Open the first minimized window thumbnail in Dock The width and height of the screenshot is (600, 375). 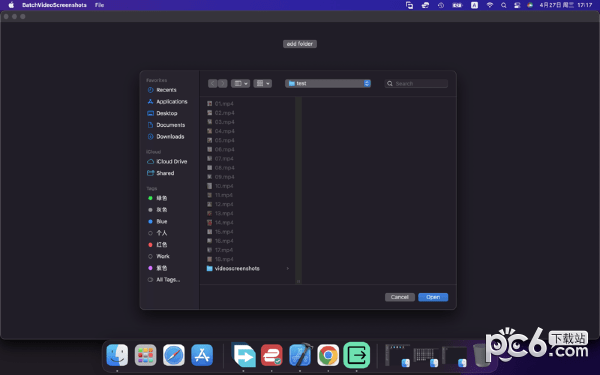point(398,355)
